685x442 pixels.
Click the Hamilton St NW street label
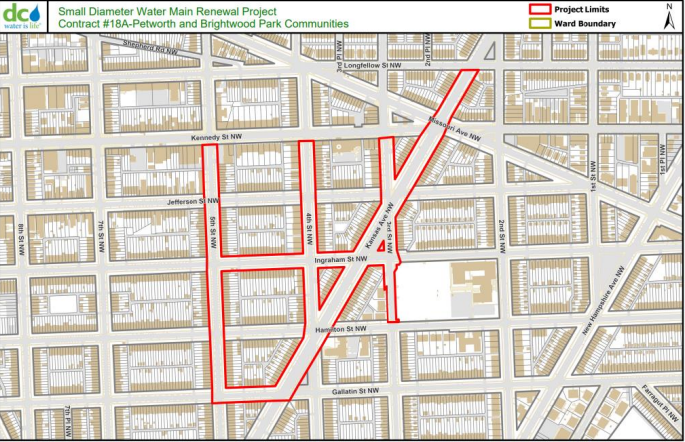point(339,328)
